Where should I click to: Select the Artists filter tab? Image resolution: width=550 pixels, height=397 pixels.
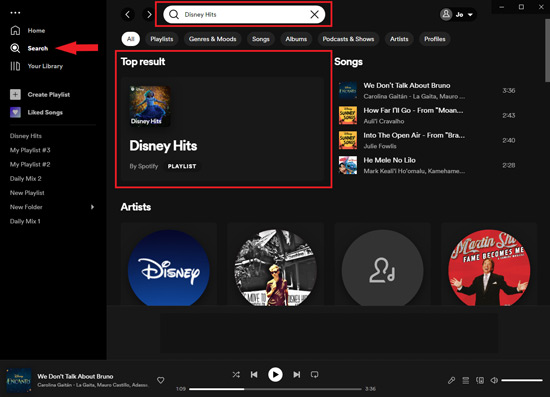[399, 39]
